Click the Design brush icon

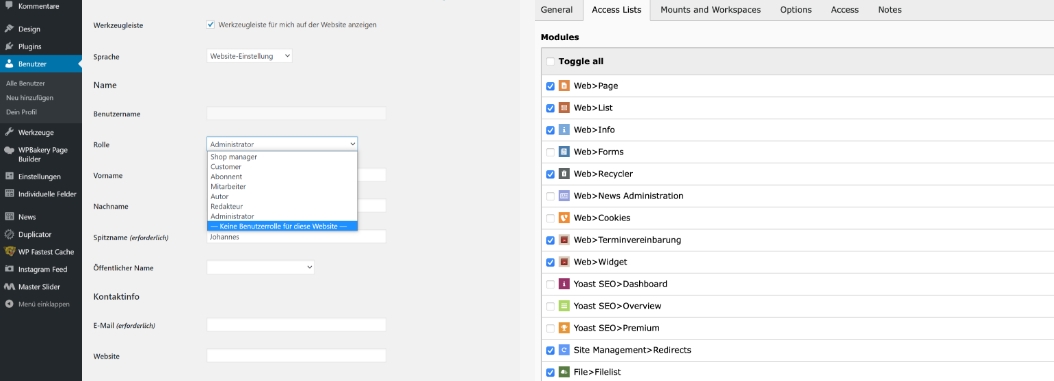pyautogui.click(x=9, y=29)
